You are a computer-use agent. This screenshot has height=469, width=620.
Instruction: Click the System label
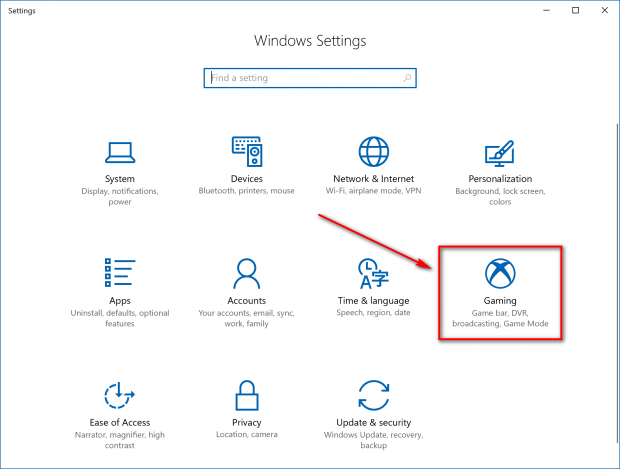click(x=120, y=179)
